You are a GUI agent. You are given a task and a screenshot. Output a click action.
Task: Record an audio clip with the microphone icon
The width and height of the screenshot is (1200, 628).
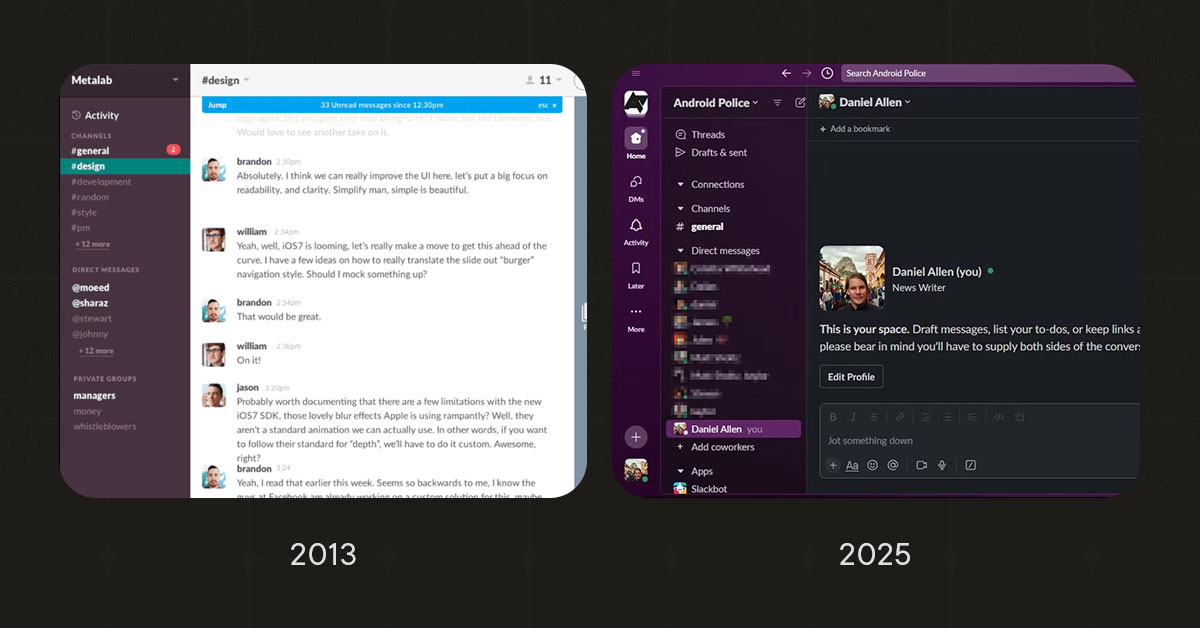[x=941, y=465]
